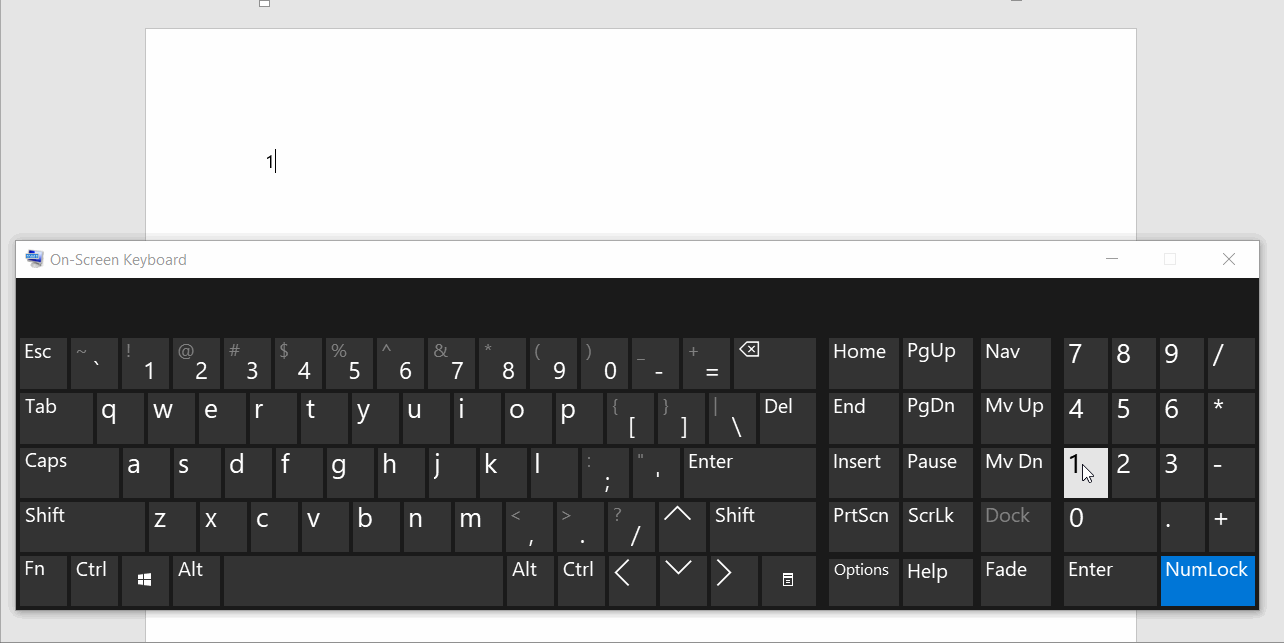Click the keyboard icon in the title bar
This screenshot has height=643, width=1284.
pyautogui.click(x=33, y=258)
